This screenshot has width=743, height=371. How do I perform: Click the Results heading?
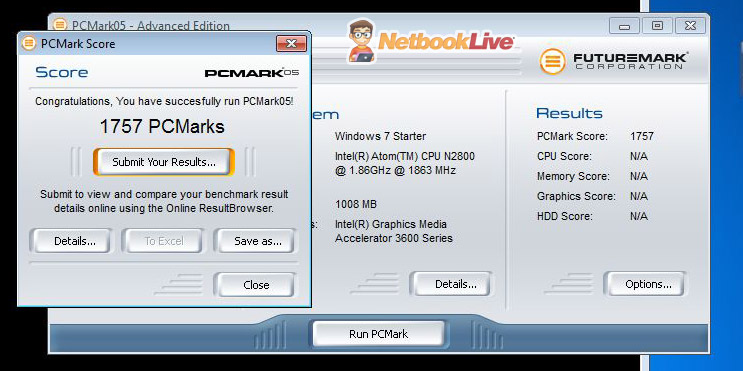pyautogui.click(x=570, y=113)
